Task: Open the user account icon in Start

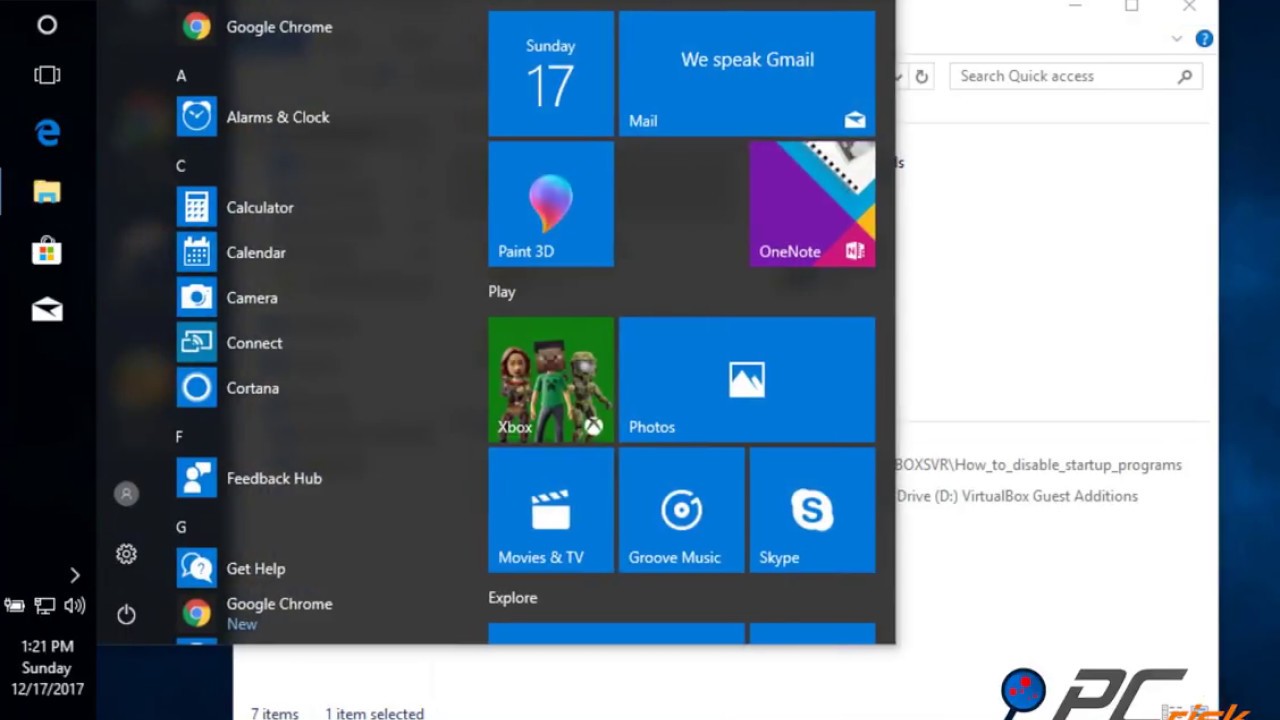Action: click(126, 494)
